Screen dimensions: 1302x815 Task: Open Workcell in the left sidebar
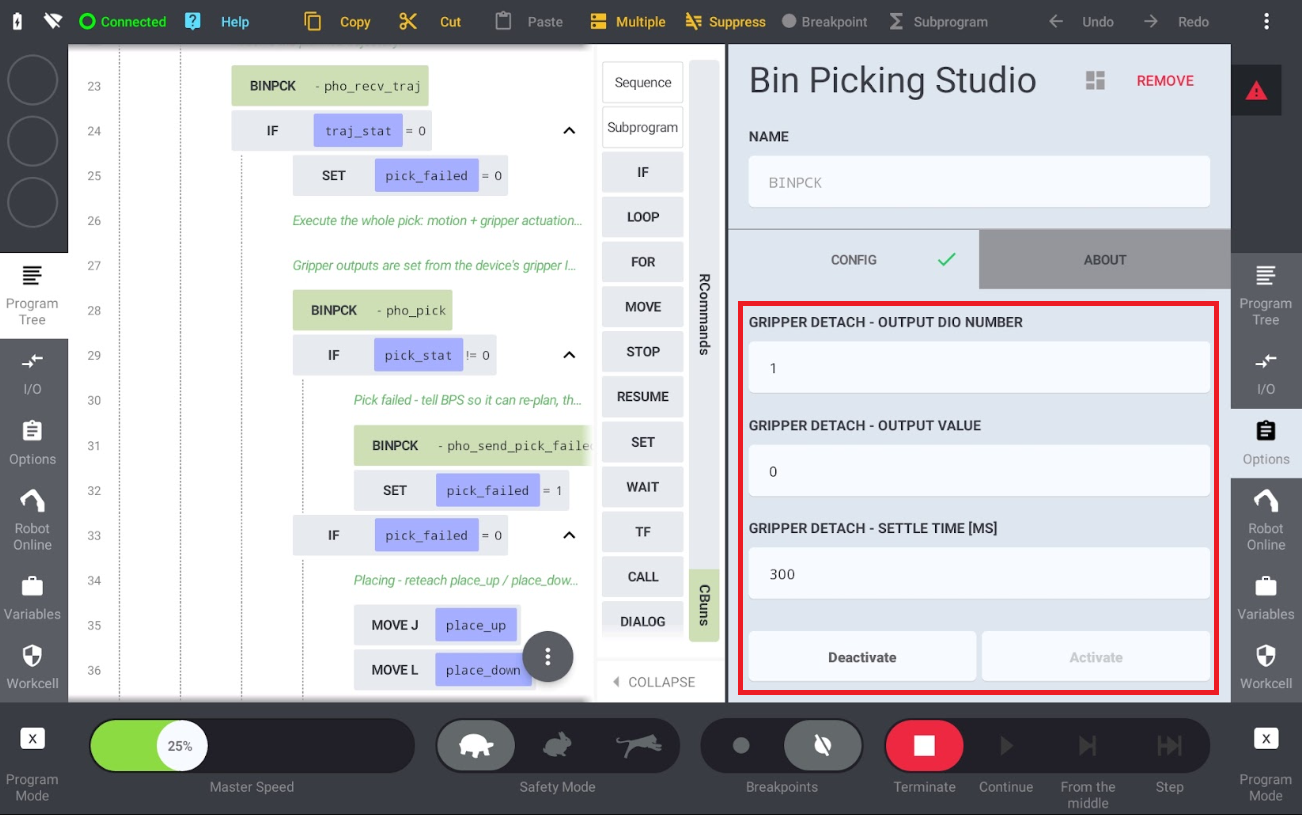33,668
